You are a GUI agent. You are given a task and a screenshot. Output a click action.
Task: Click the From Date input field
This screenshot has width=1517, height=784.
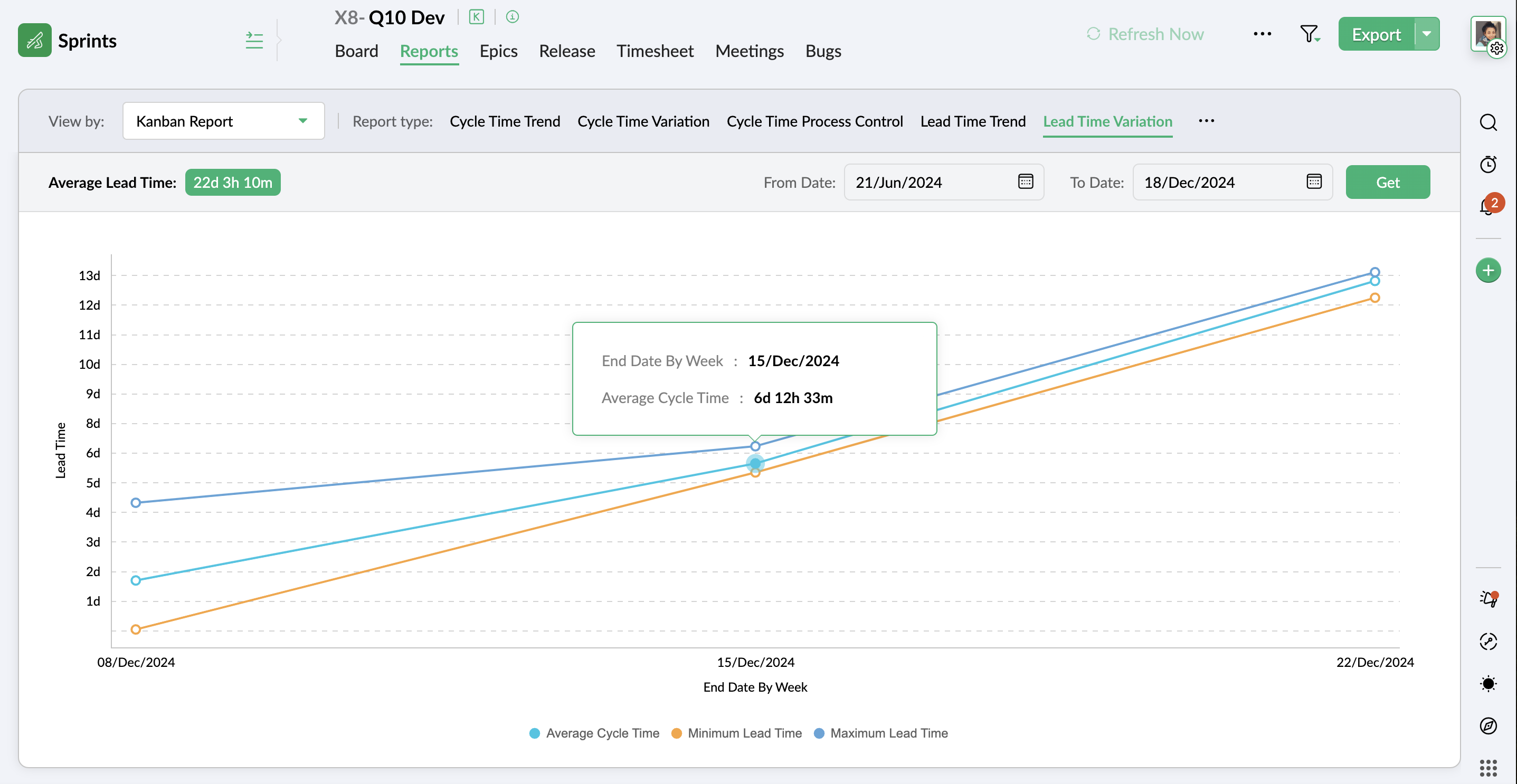944,182
